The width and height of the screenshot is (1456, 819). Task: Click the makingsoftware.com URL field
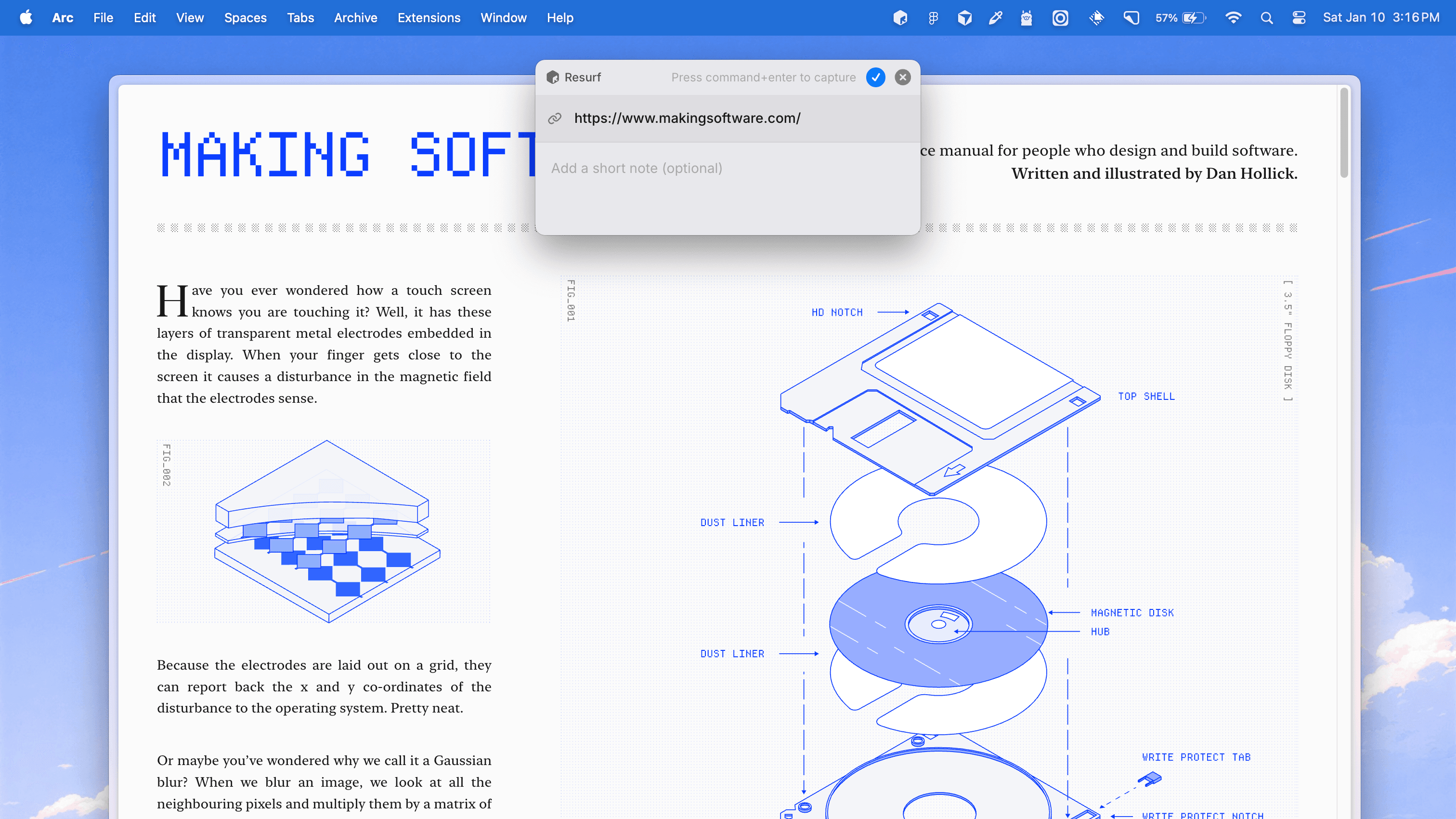click(x=687, y=118)
